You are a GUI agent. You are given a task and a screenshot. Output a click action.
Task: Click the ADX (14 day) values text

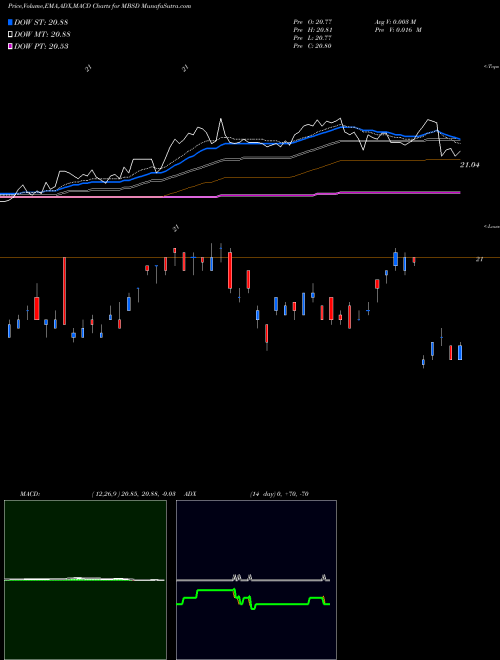(279, 494)
